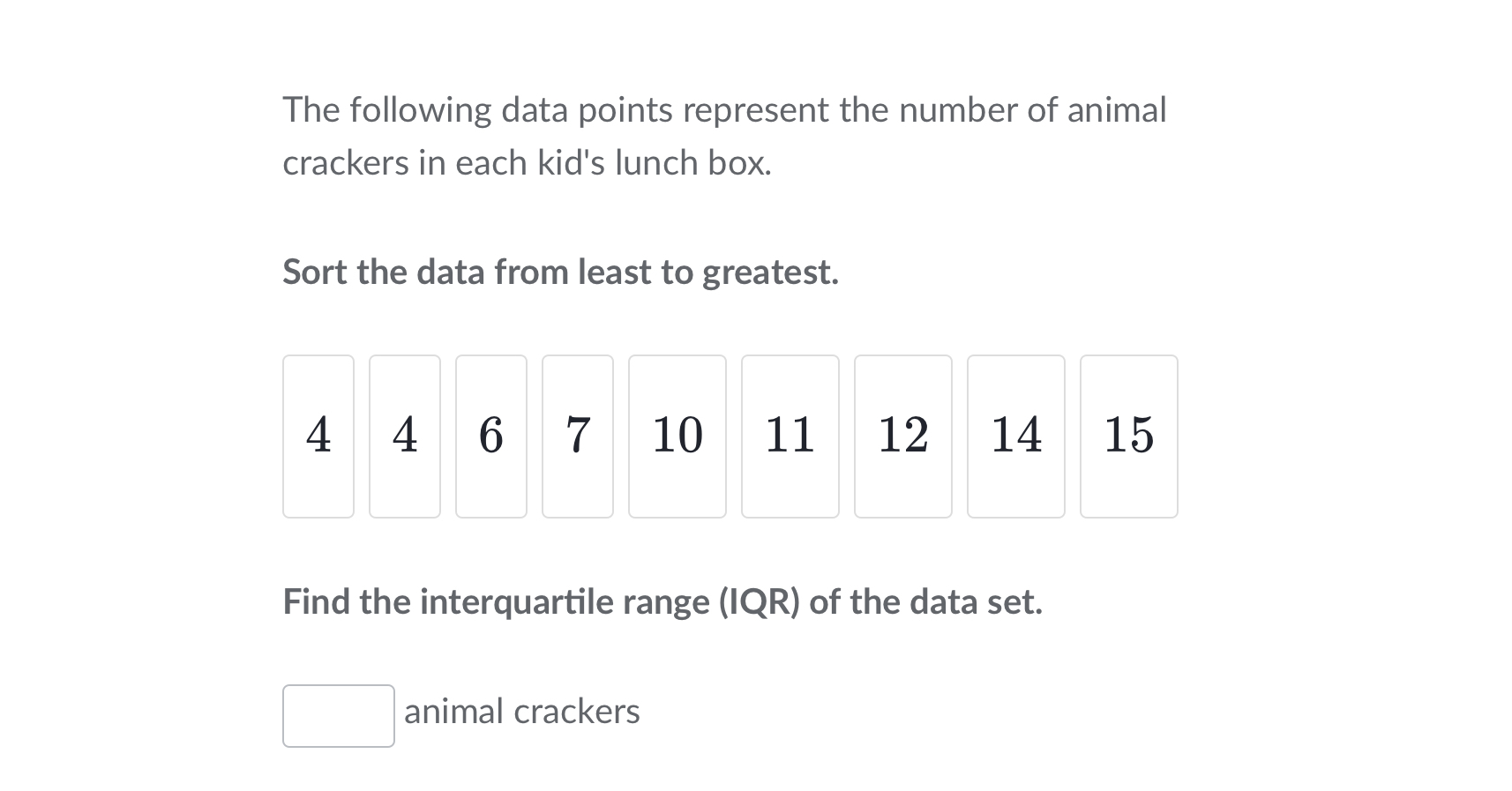Choose the number card labeled 12
Screen dimensions: 1512x791
[903, 436]
